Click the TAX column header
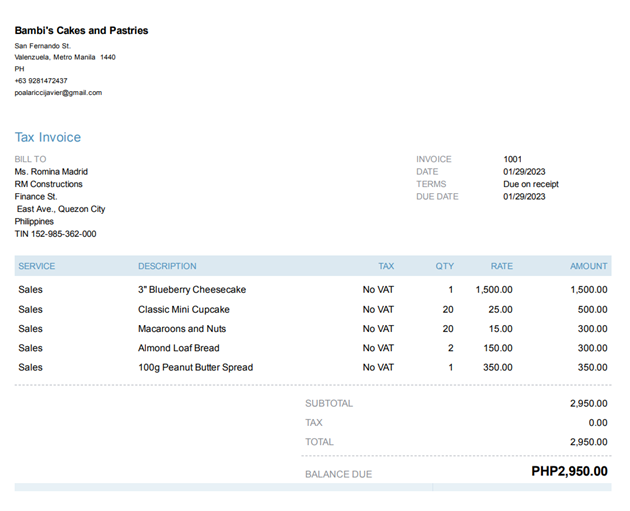 click(386, 266)
